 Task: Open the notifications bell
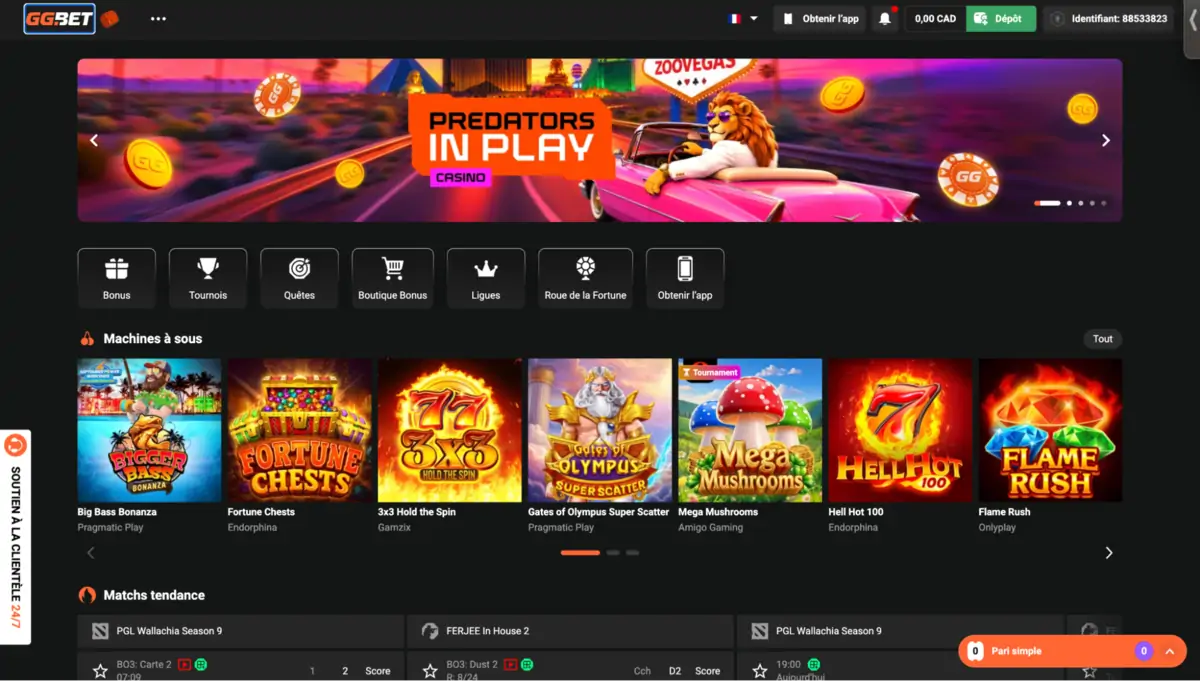coord(885,18)
